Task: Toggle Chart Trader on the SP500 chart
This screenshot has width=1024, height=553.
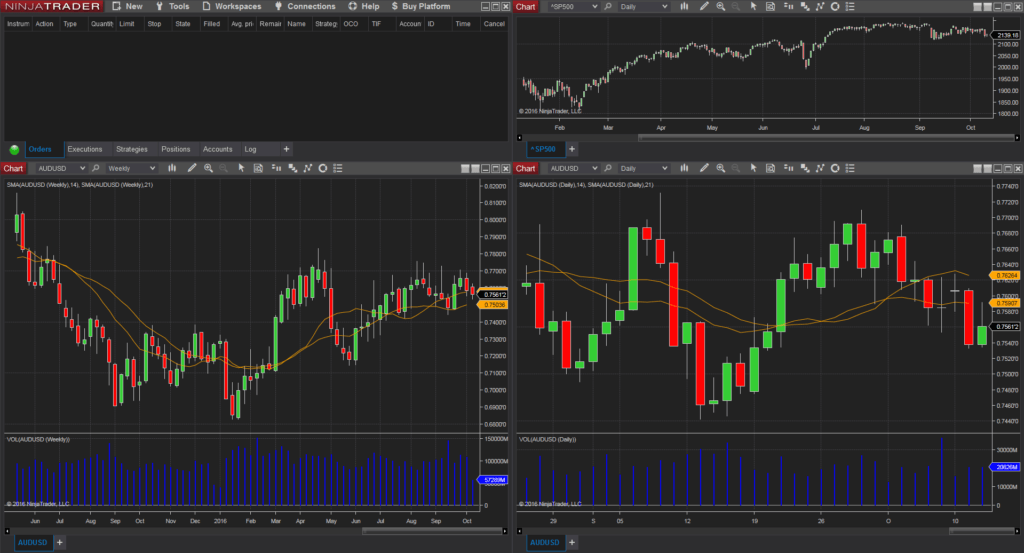Action: [x=788, y=7]
